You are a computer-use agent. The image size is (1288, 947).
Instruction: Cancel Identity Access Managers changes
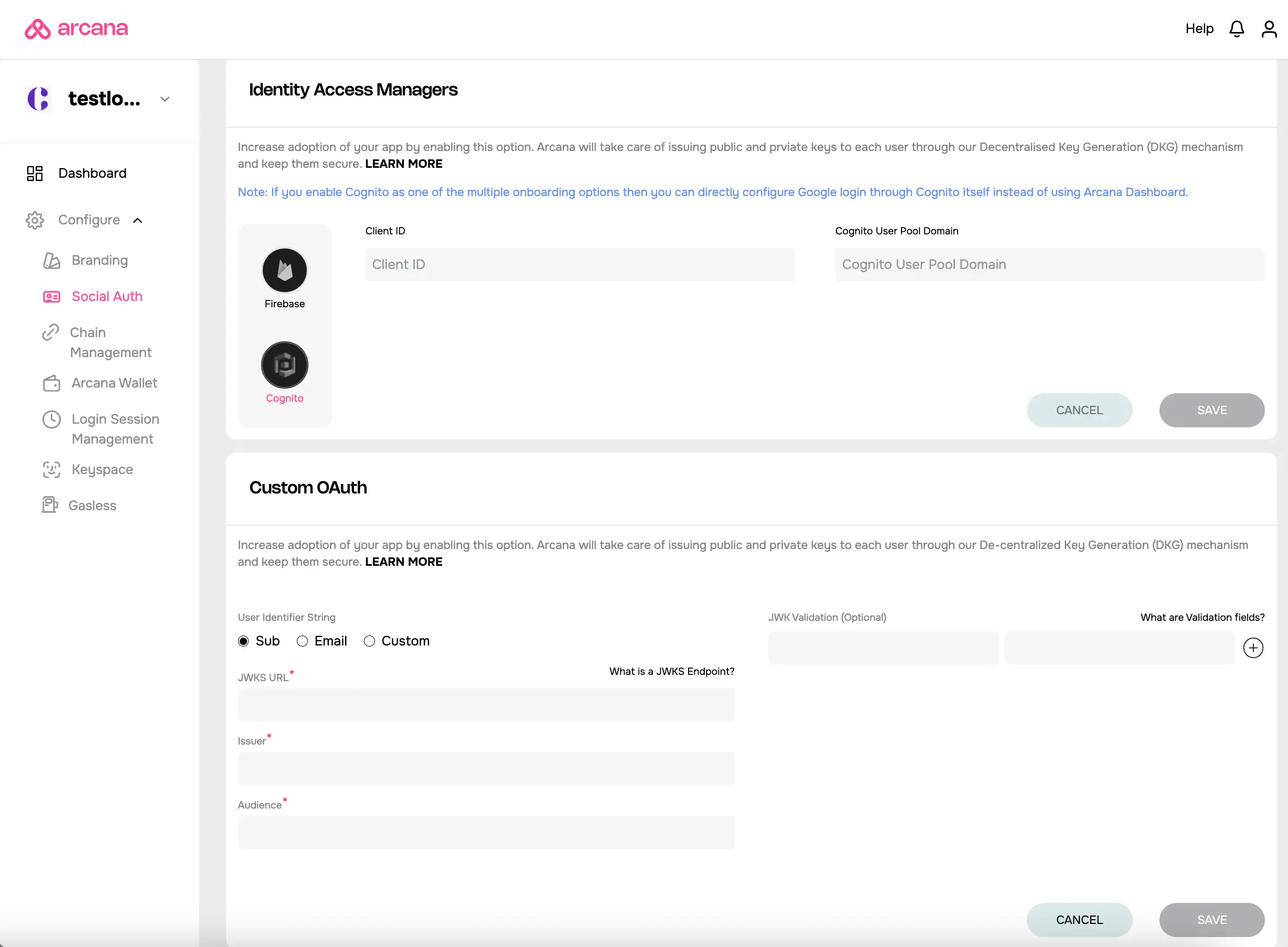coord(1079,411)
